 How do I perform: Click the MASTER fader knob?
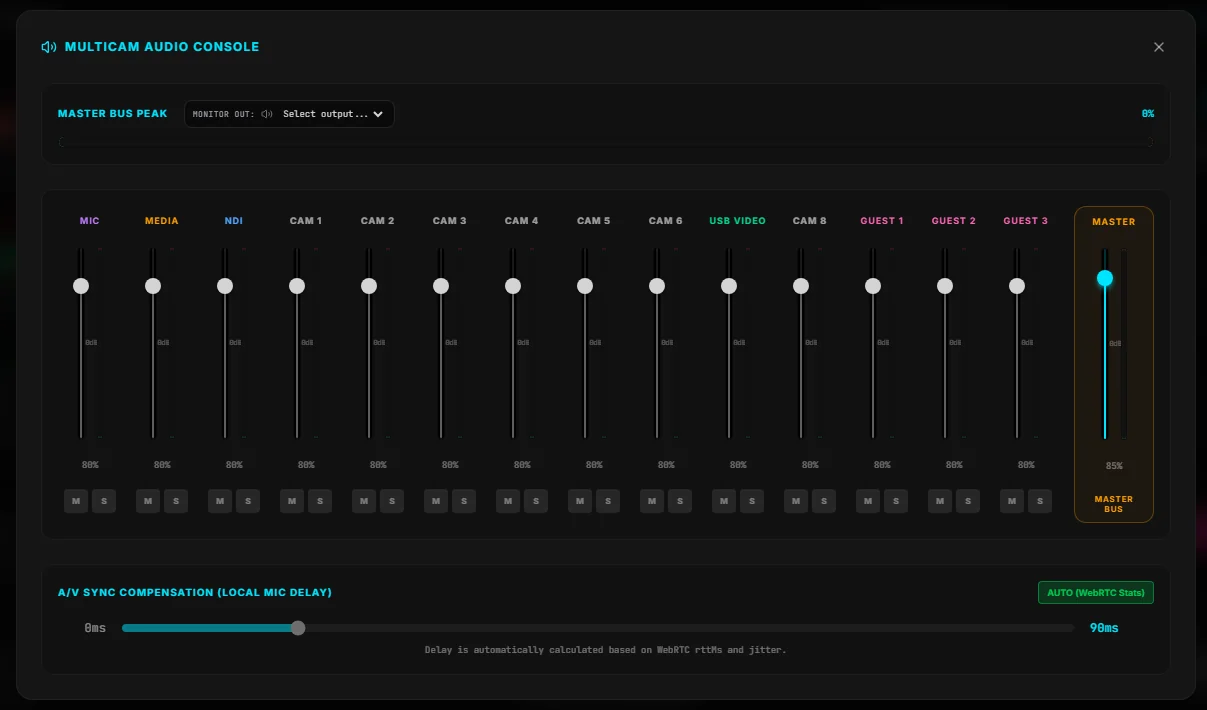(1105, 278)
